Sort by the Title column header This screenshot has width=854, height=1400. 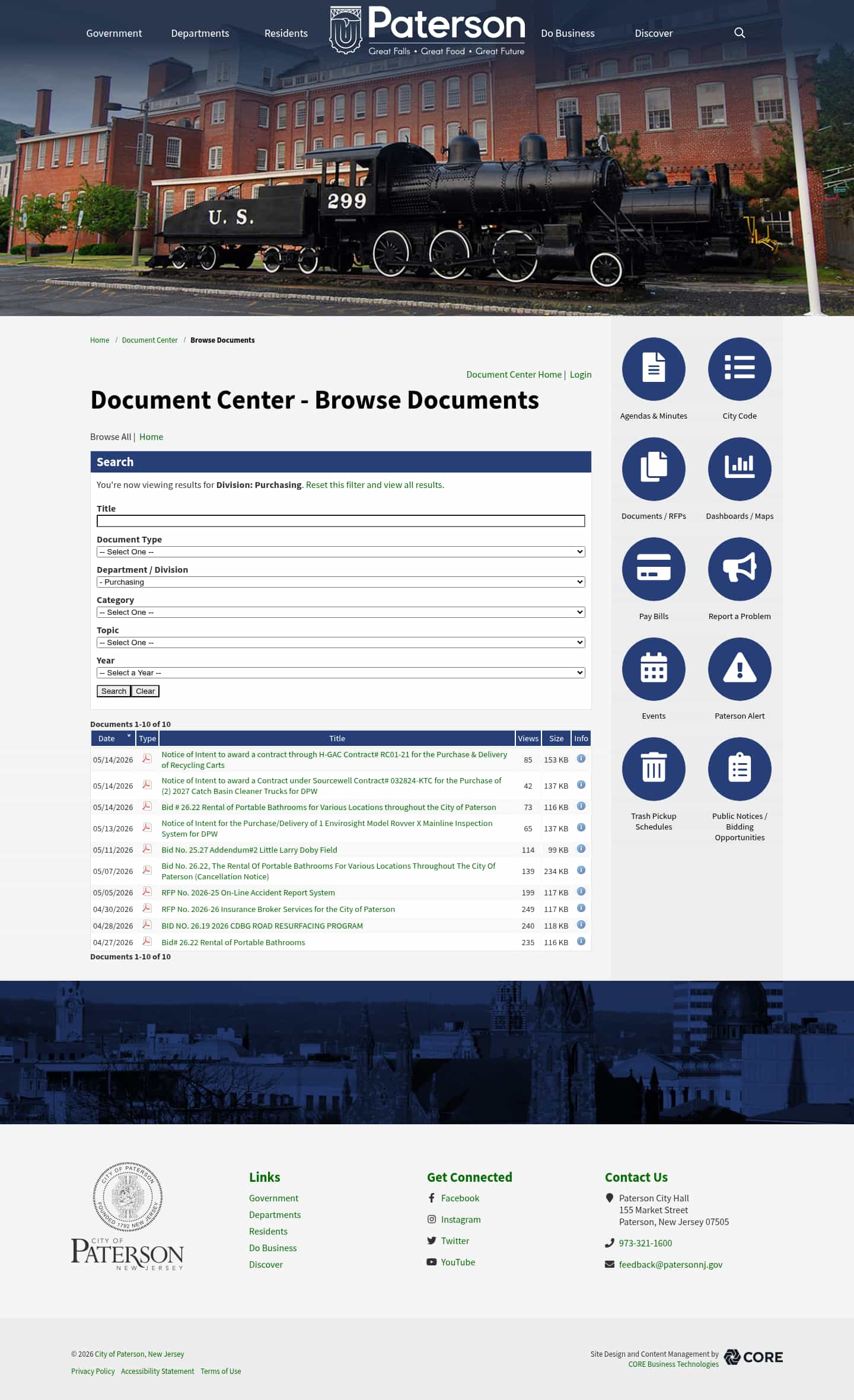click(x=337, y=738)
